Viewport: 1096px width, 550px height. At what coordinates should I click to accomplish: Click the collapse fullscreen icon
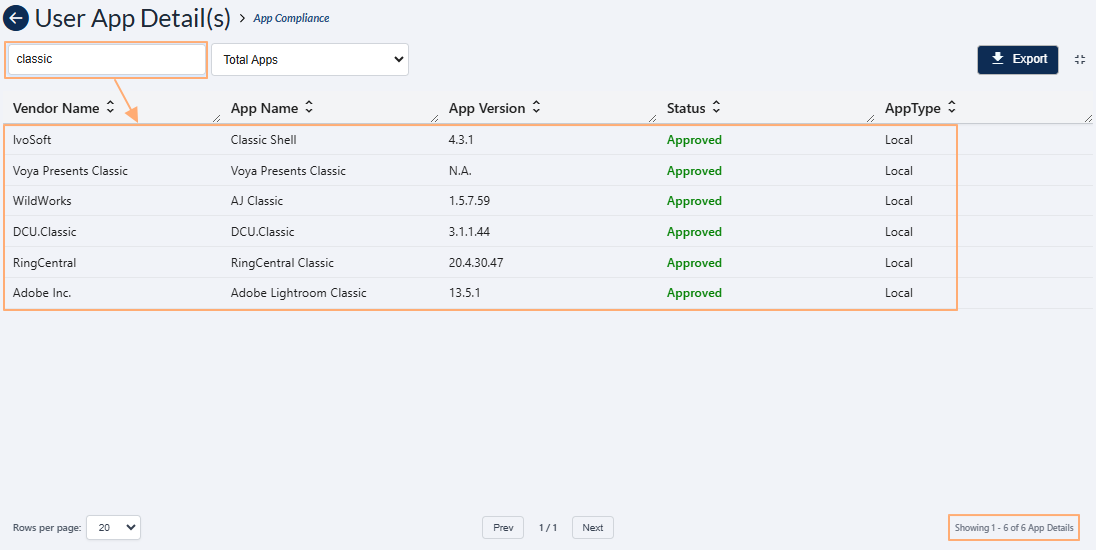[x=1080, y=60]
